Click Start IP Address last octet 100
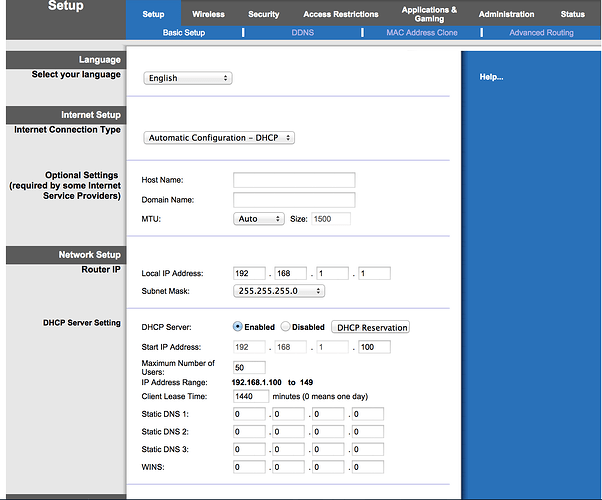Image resolution: width=602 pixels, height=500 pixels. [x=374, y=347]
